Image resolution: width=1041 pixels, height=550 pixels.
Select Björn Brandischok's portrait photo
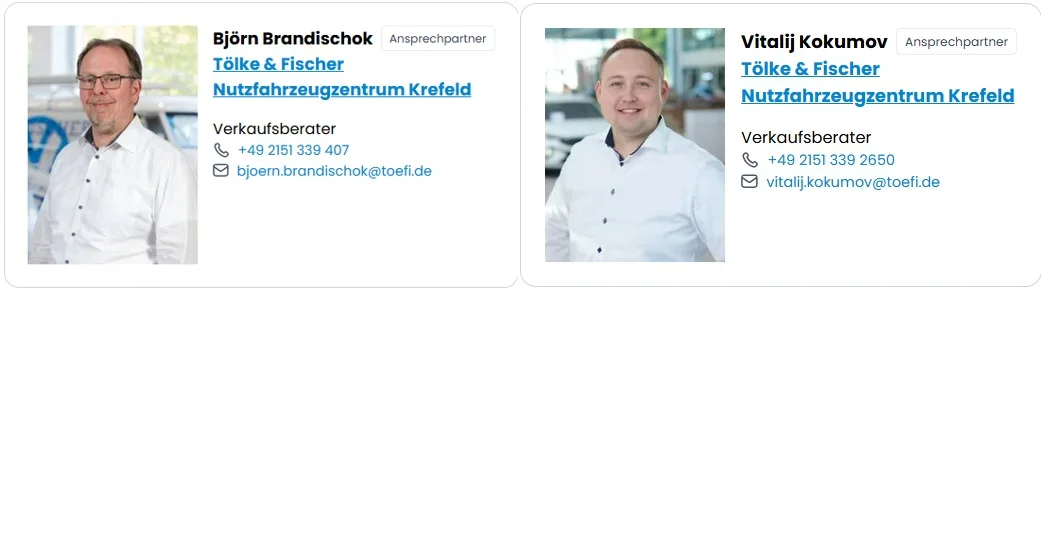(x=112, y=145)
